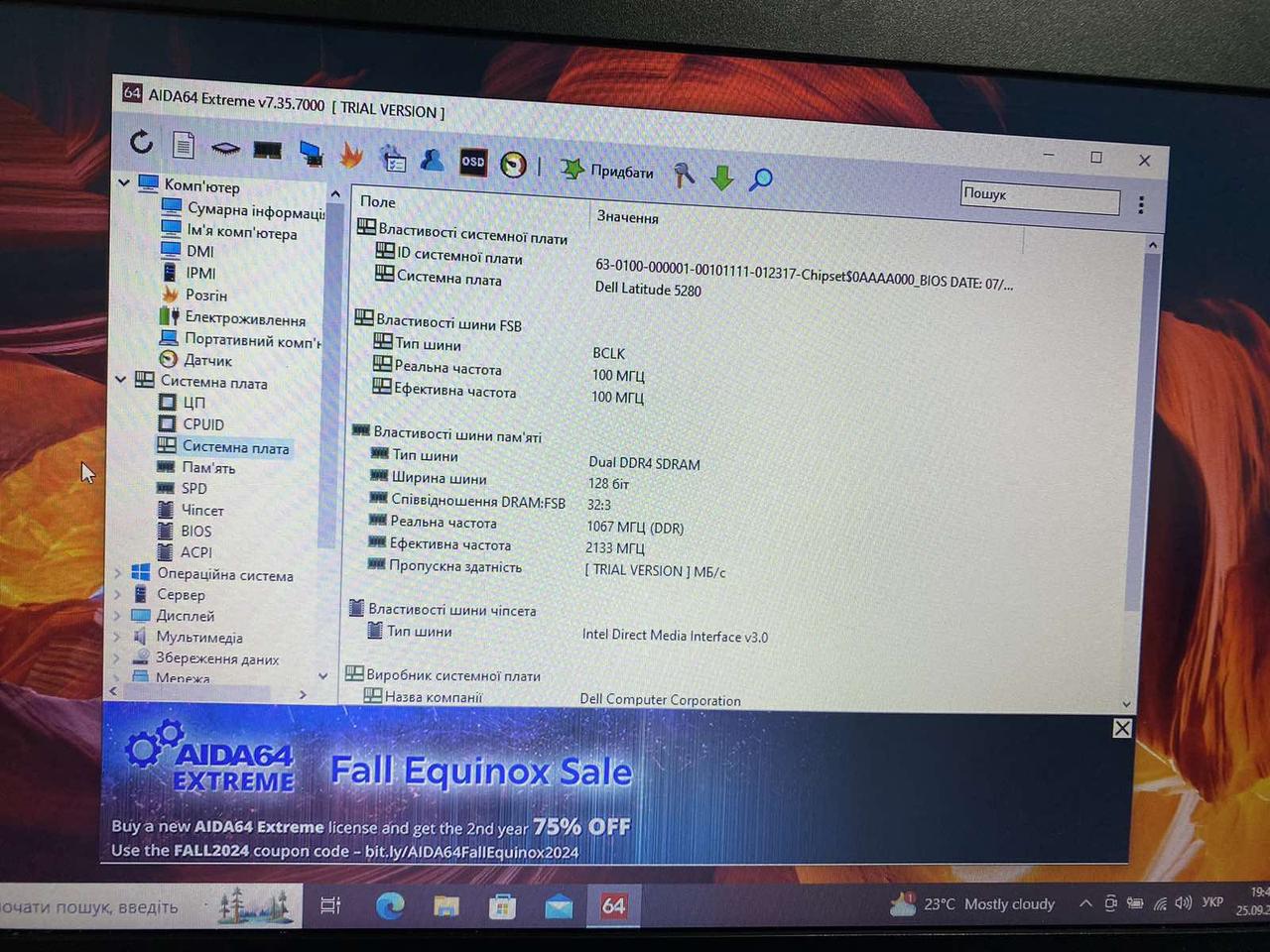The image size is (1270, 952).
Task: Select Датчик in the sidebar tree
Action: [196, 360]
